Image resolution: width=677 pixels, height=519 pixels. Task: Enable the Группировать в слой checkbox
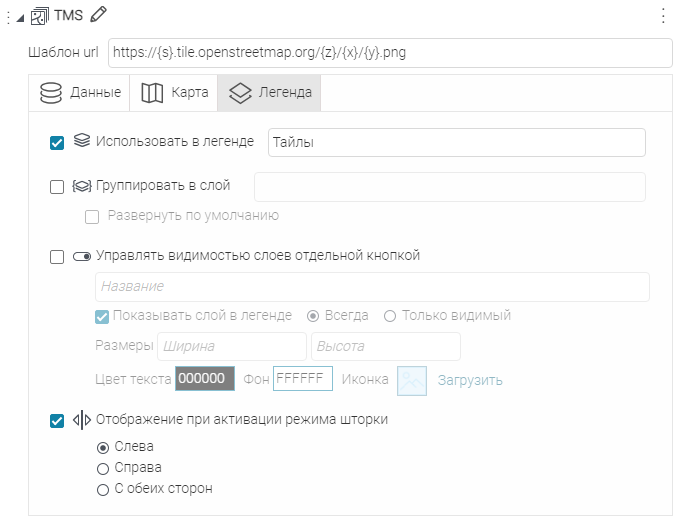57,186
